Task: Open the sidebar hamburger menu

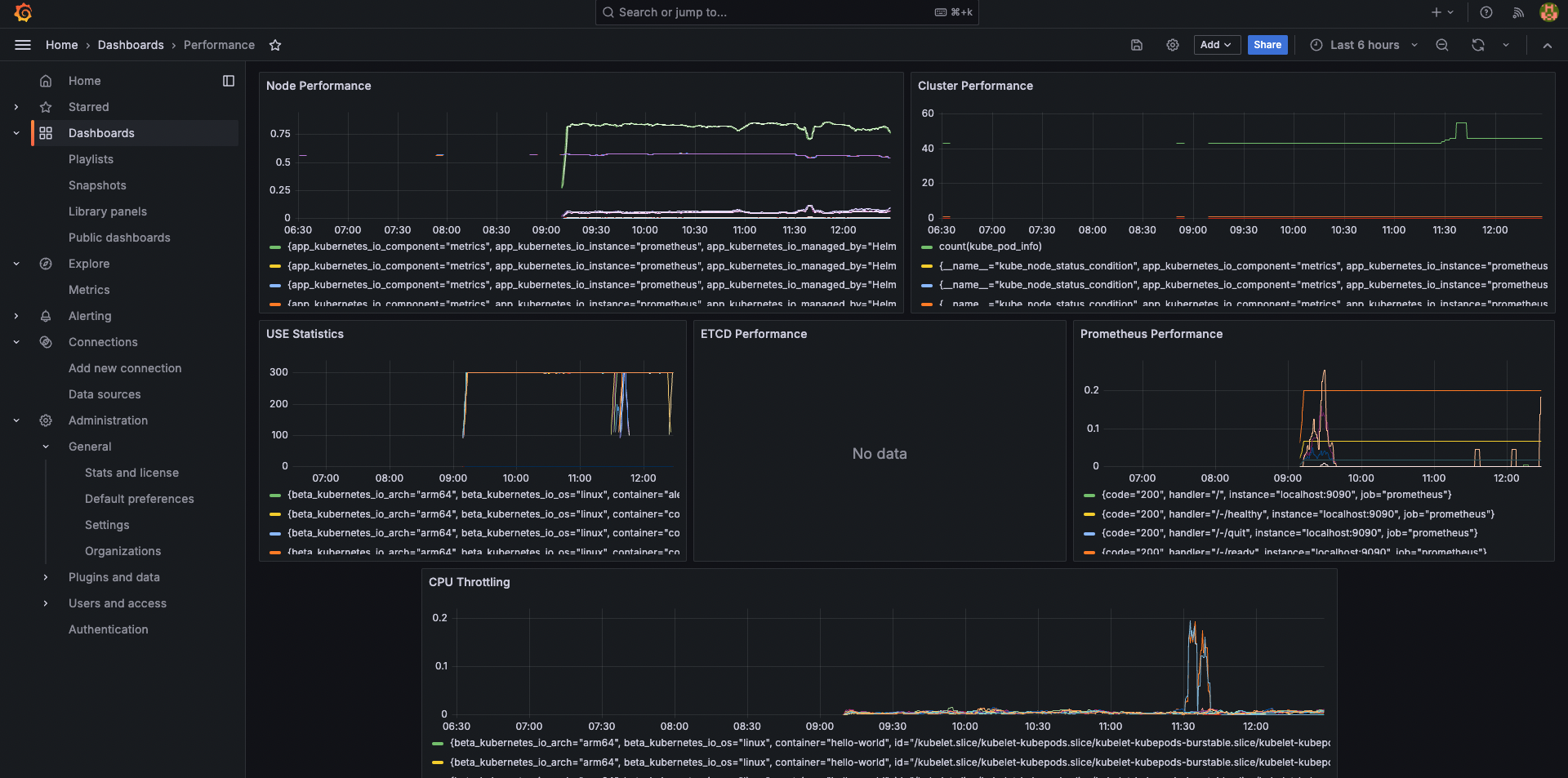Action: pos(23,45)
